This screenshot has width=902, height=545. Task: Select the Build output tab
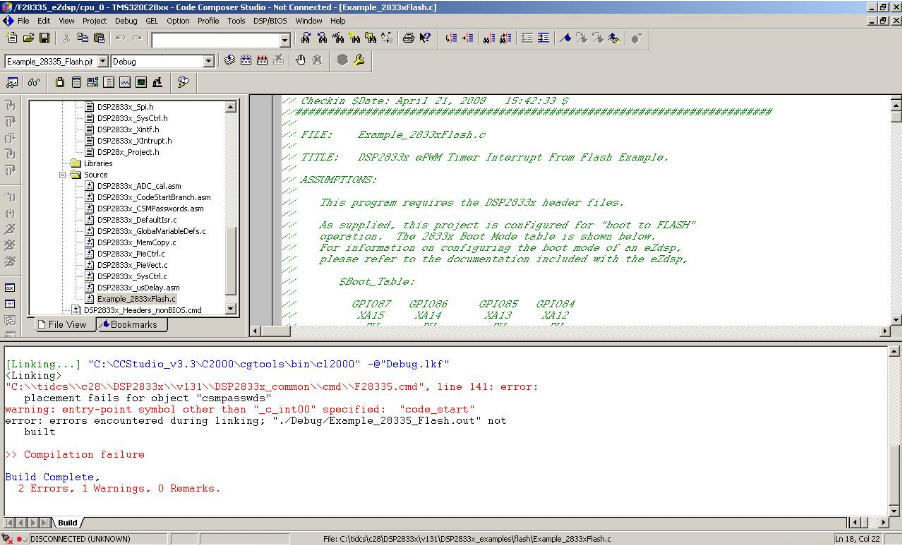coord(67,523)
